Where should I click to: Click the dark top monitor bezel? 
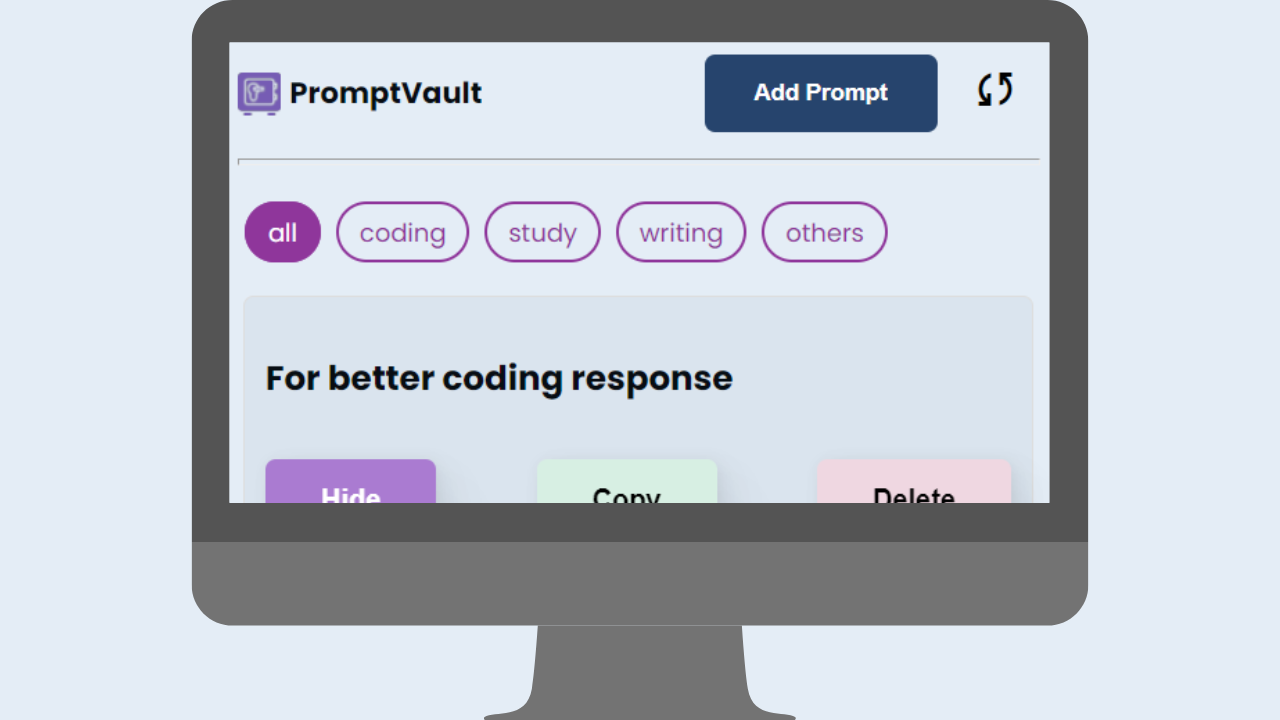pyautogui.click(x=640, y=21)
